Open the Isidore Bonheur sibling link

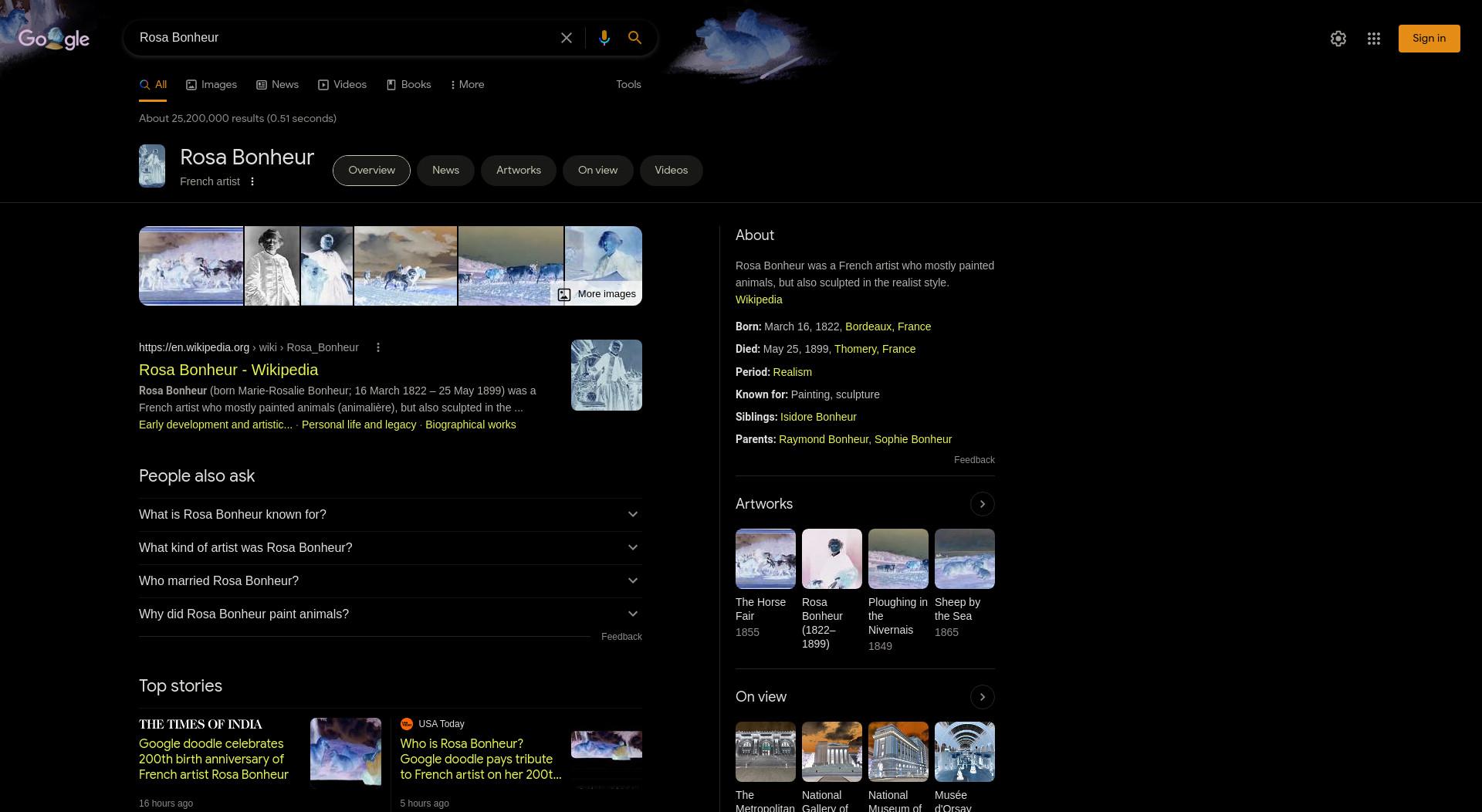coord(818,417)
